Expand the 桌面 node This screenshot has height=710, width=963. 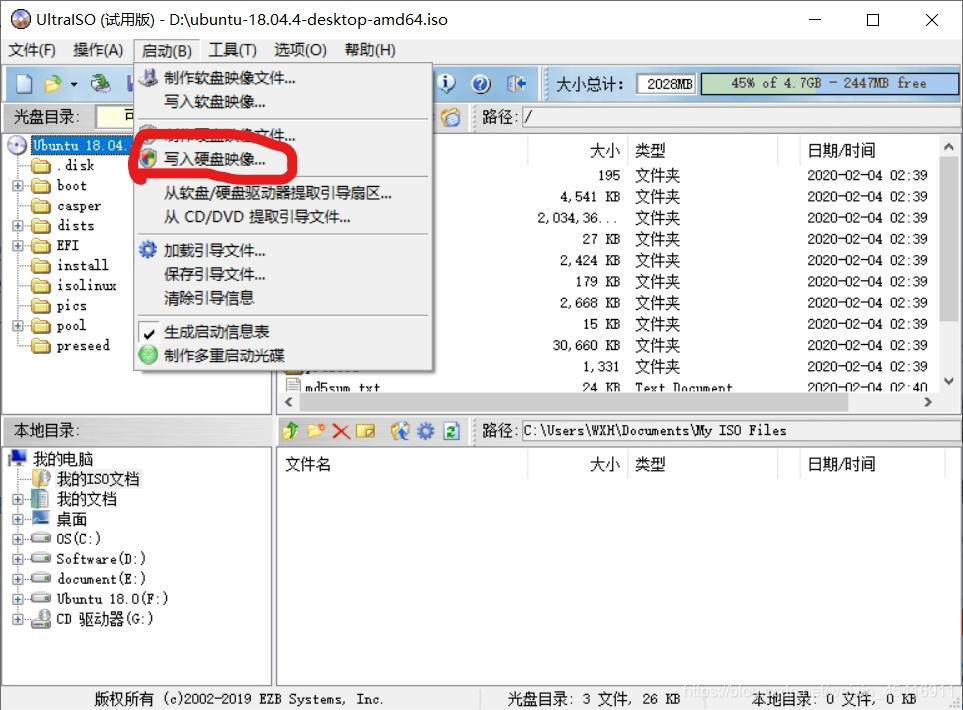click(18, 520)
